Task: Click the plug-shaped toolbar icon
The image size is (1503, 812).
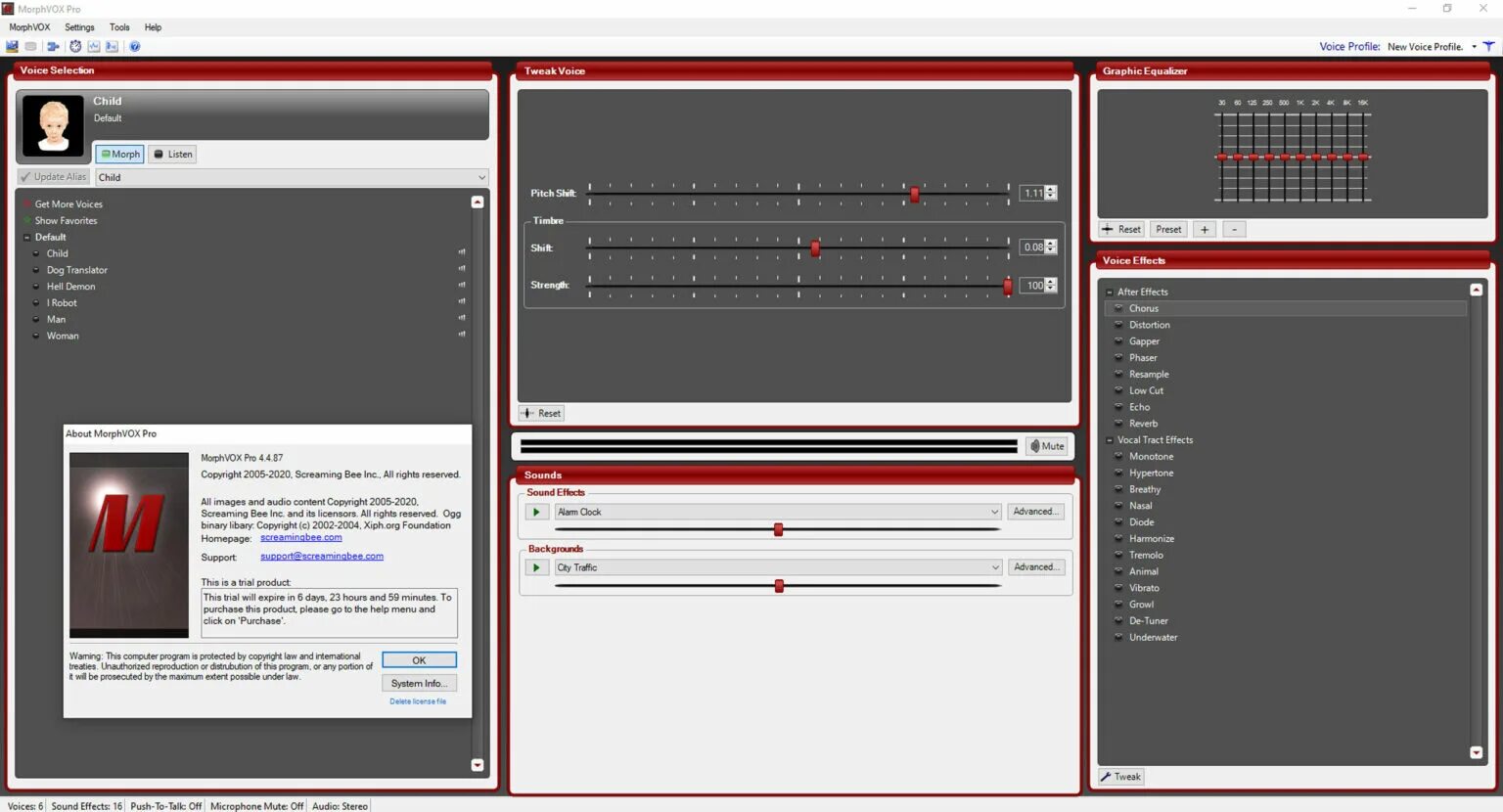Action: 53,46
